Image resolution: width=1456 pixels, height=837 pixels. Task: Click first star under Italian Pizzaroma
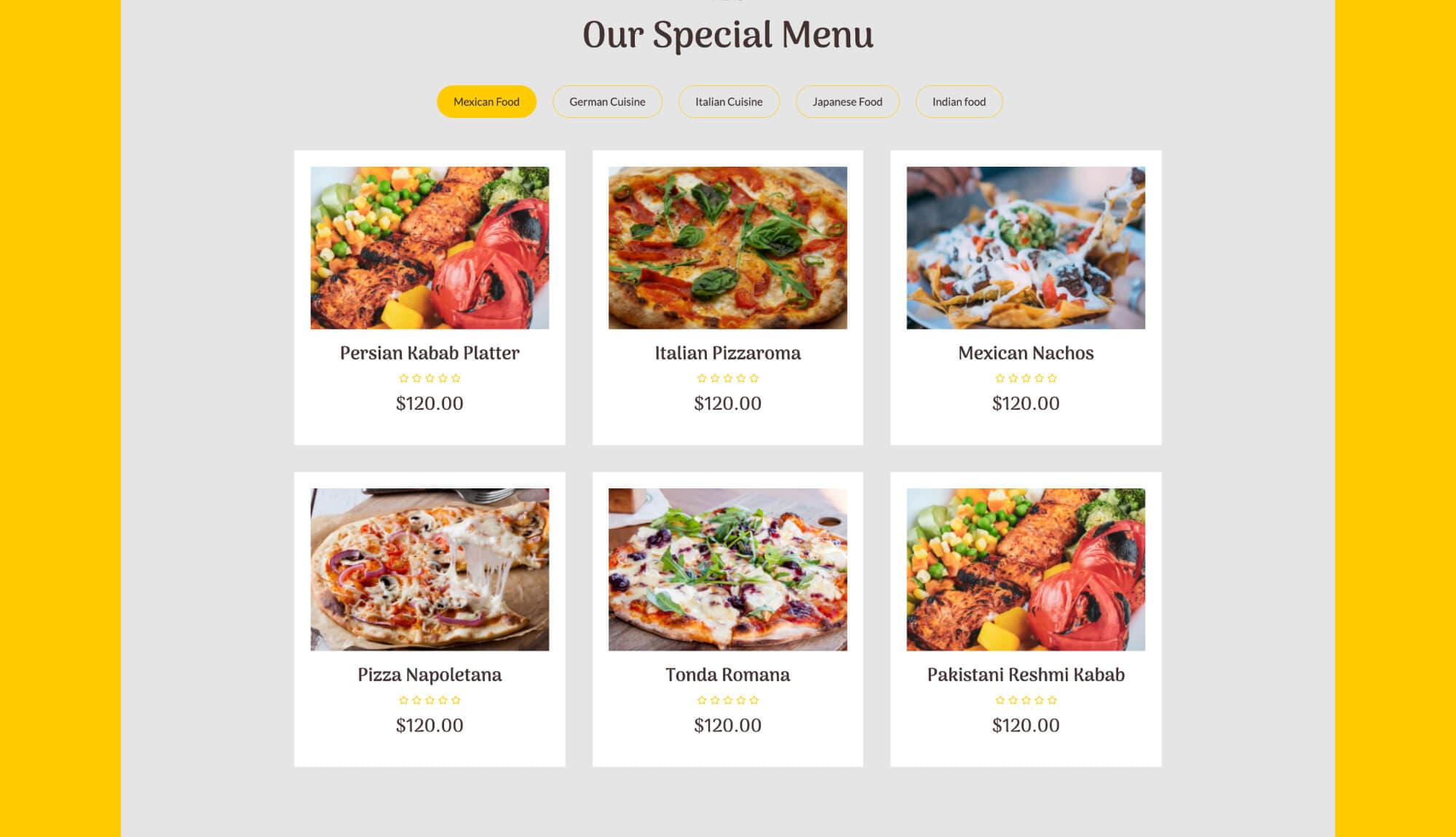pos(702,378)
